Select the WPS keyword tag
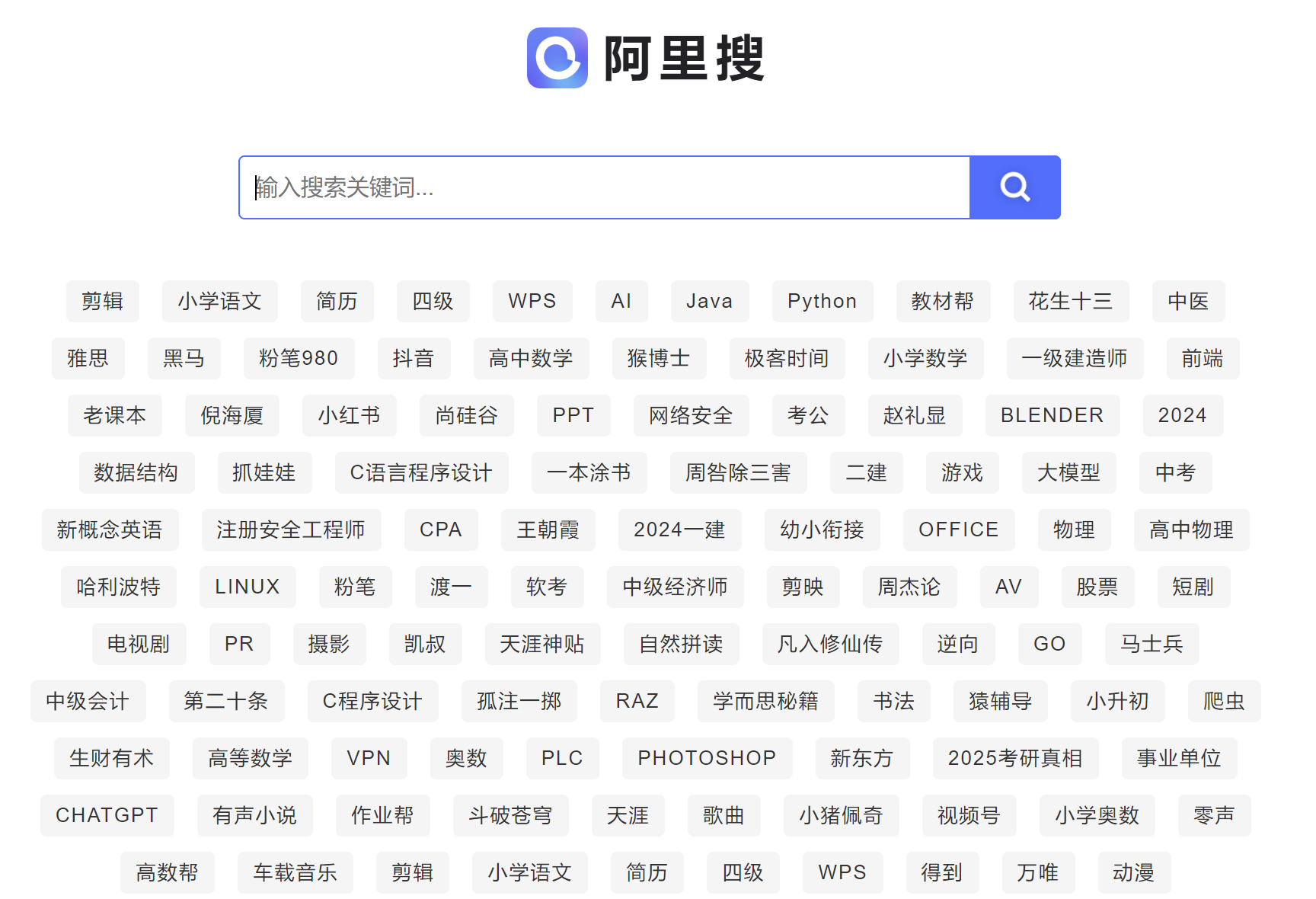Image resolution: width=1316 pixels, height=899 pixels. click(532, 302)
